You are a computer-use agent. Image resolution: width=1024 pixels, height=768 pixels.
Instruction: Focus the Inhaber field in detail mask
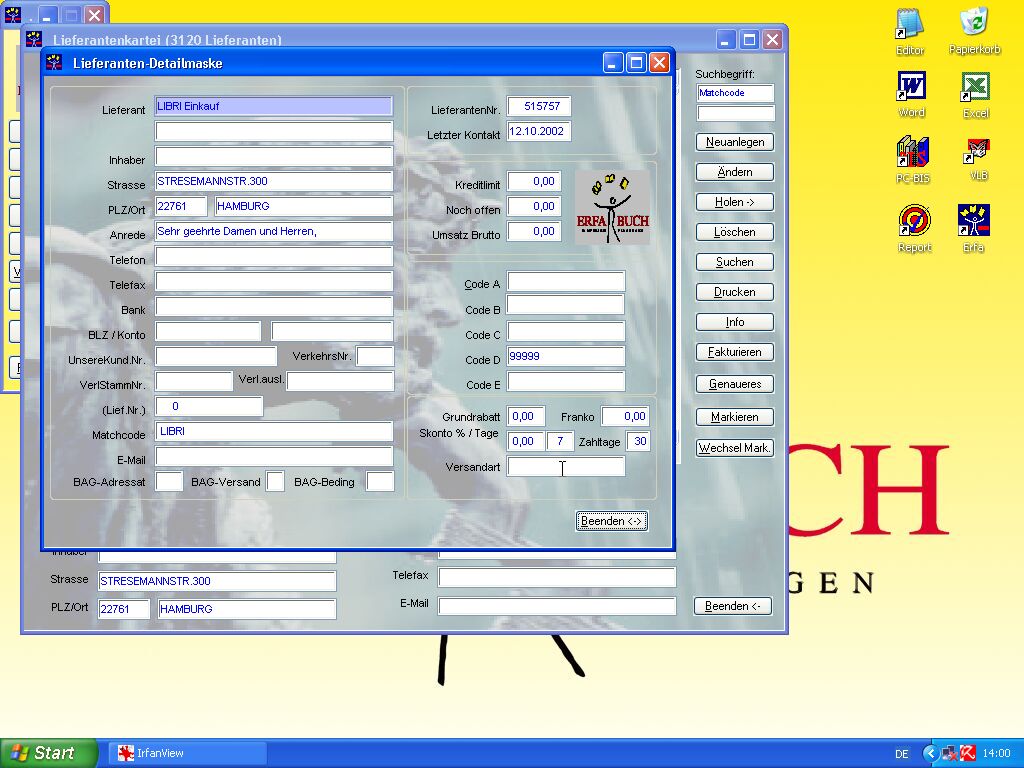(x=274, y=157)
